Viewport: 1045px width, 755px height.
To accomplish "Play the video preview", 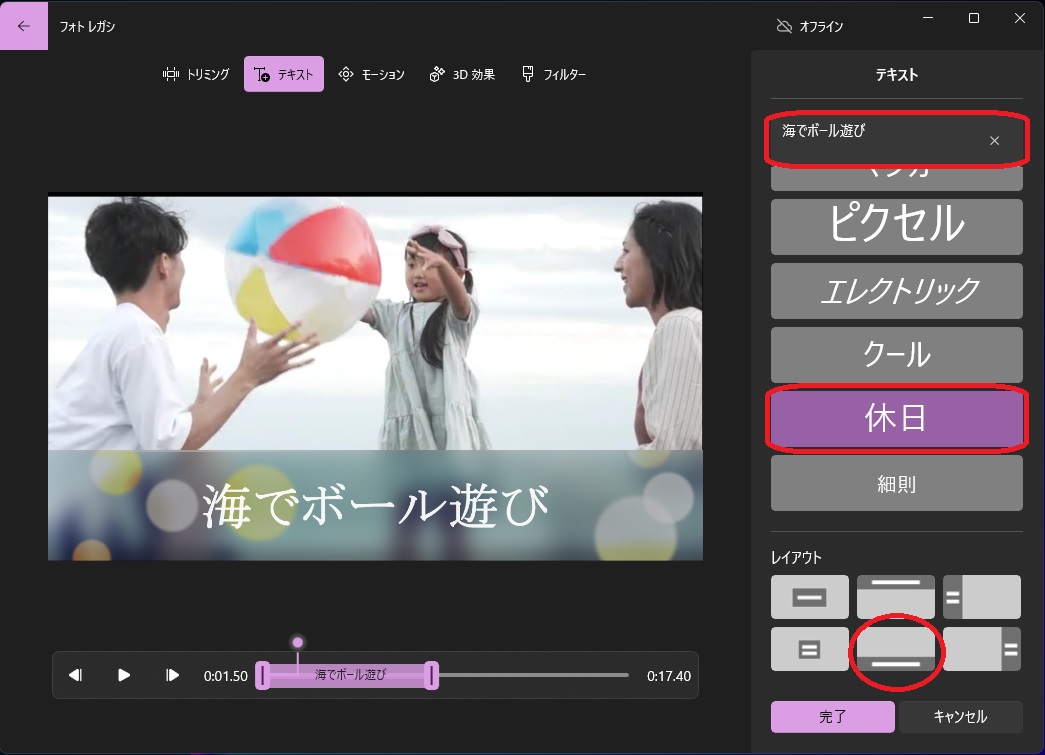I will point(123,675).
